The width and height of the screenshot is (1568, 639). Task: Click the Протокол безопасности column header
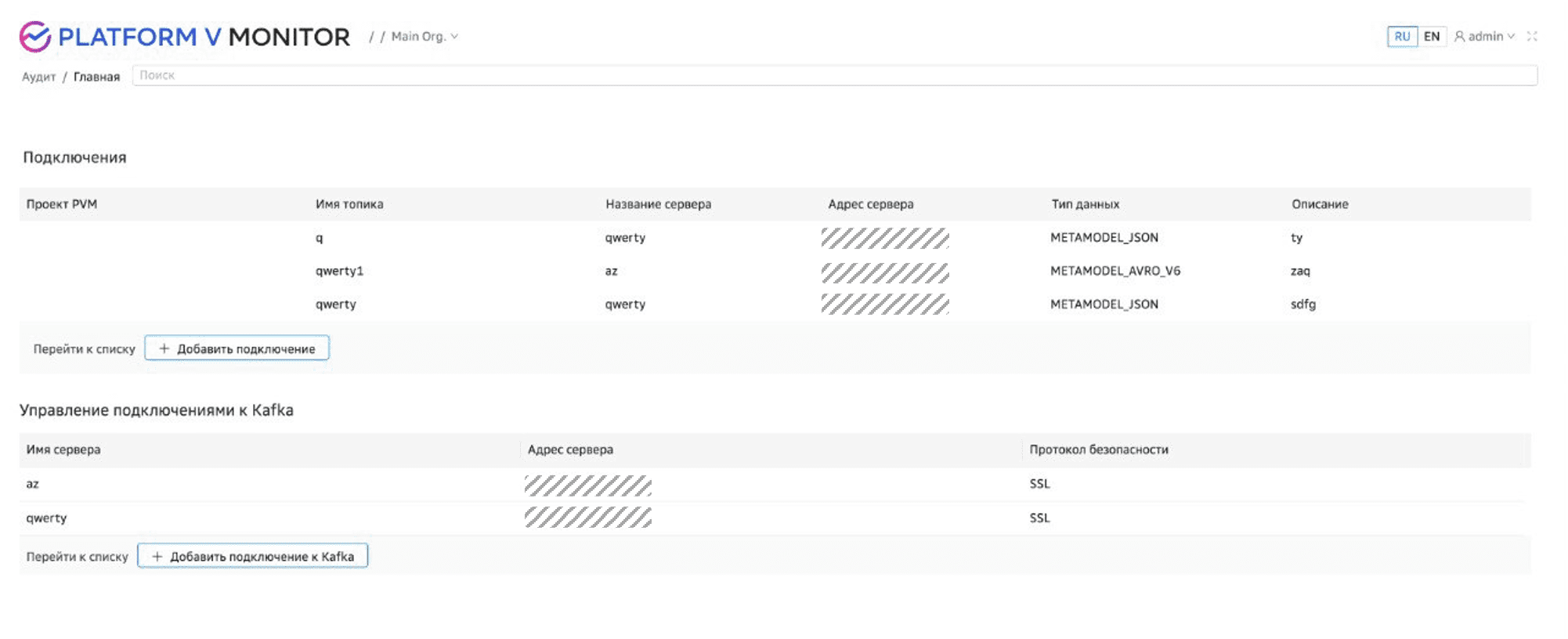(x=1098, y=449)
